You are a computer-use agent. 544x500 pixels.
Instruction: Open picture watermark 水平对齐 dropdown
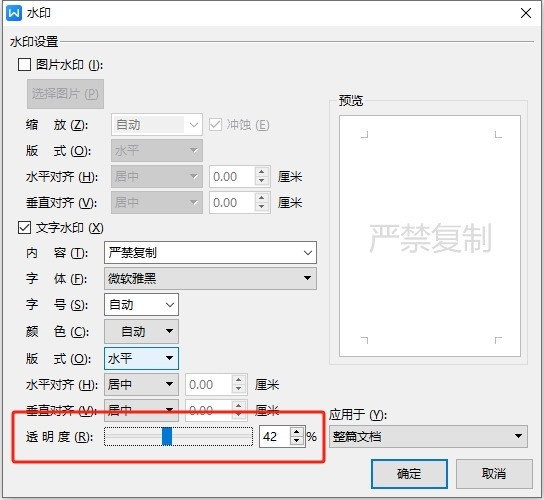click(157, 177)
